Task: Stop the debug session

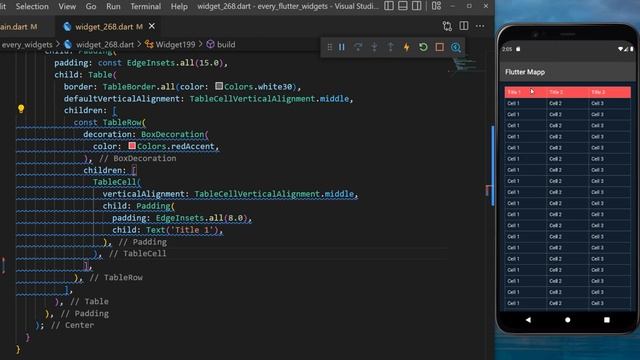Action: tap(440, 47)
